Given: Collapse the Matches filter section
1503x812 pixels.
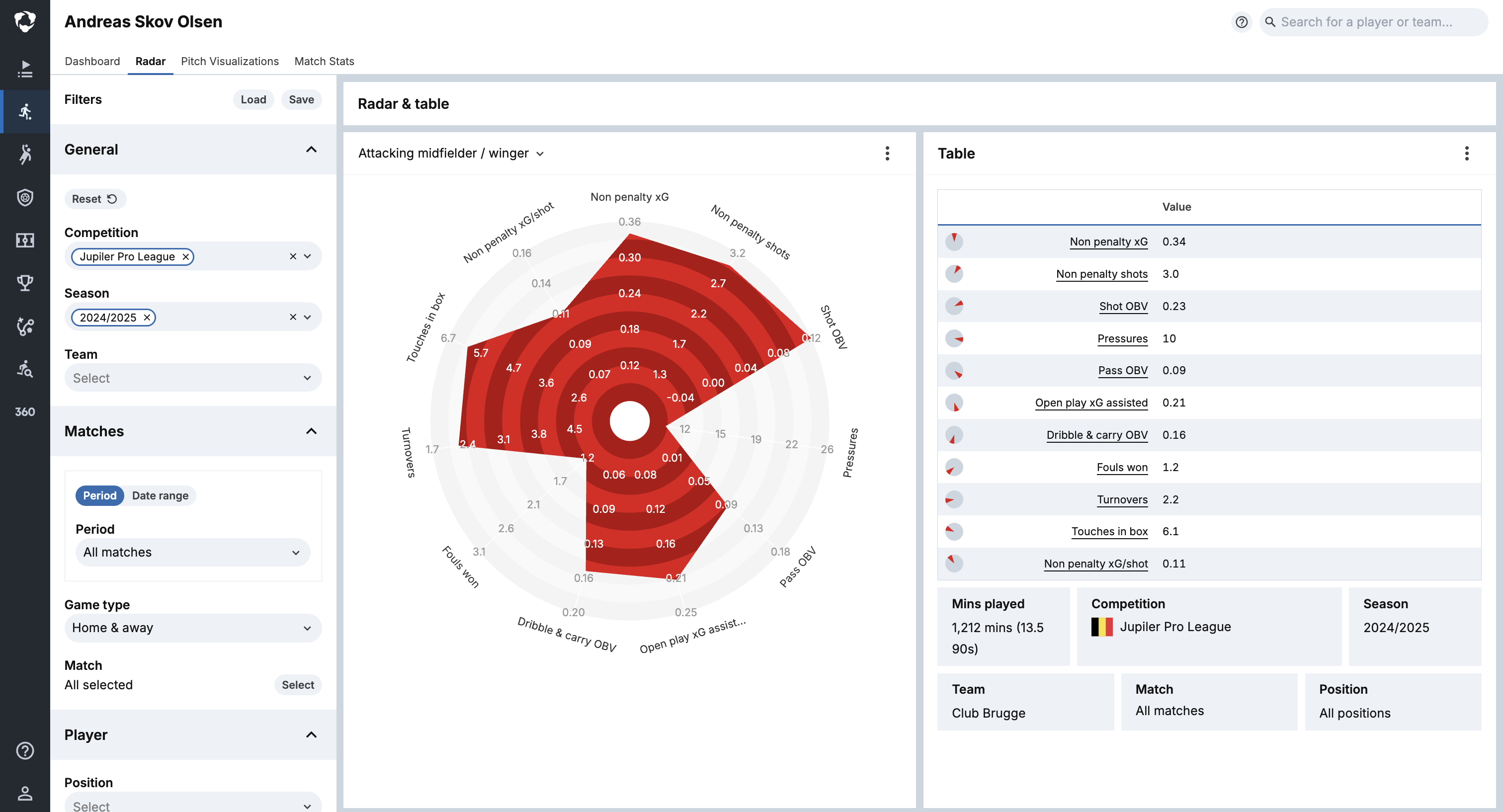Looking at the screenshot, I should [311, 431].
